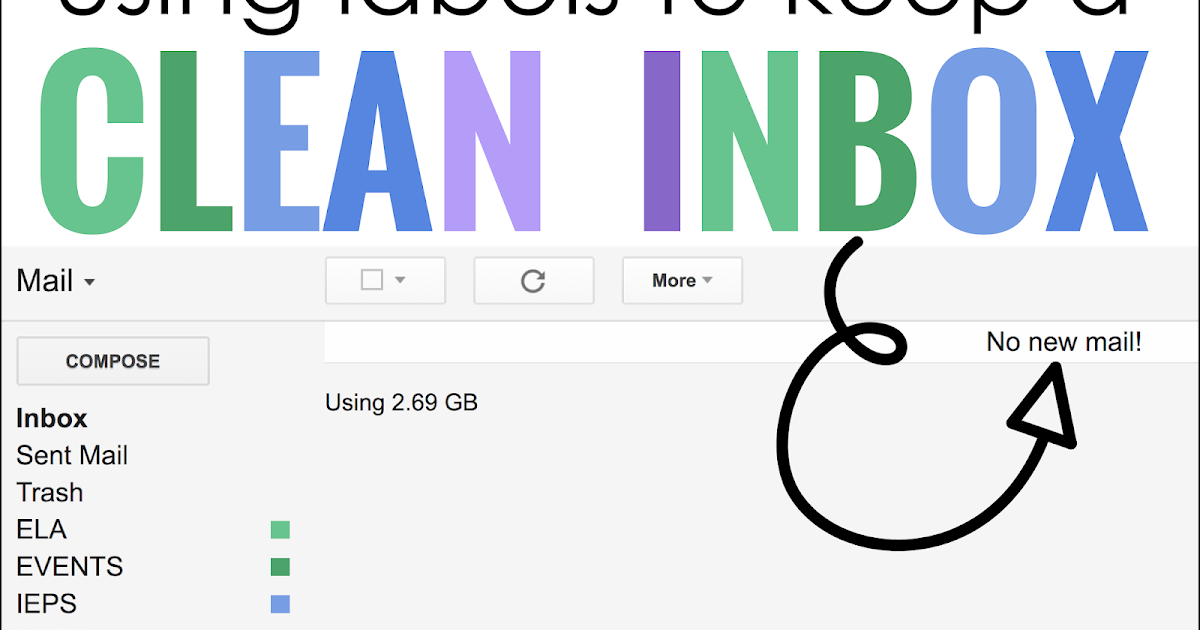This screenshot has height=630, width=1200.
Task: Select the IEPS label
Action: (x=45, y=603)
